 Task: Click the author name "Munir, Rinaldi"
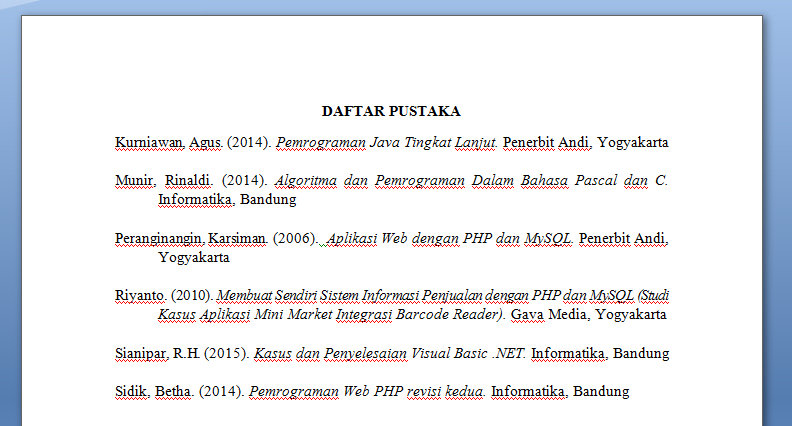coord(164,180)
